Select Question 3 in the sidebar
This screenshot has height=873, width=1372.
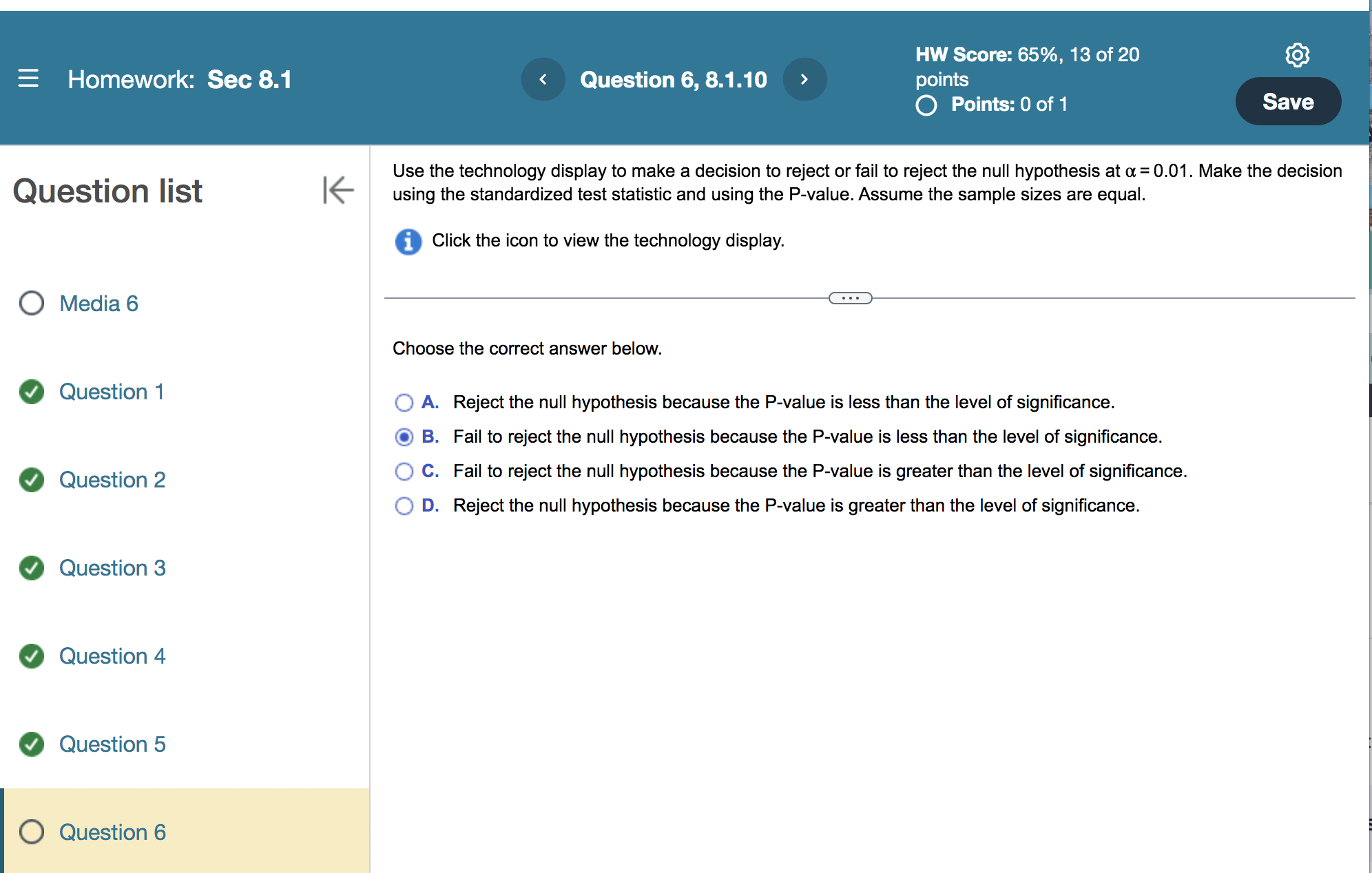point(112,568)
